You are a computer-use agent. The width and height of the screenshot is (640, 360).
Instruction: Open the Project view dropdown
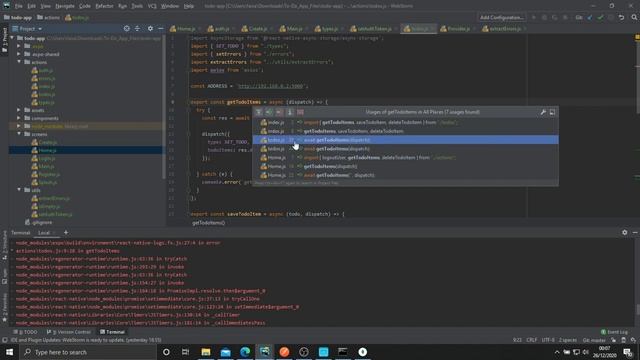[27, 29]
